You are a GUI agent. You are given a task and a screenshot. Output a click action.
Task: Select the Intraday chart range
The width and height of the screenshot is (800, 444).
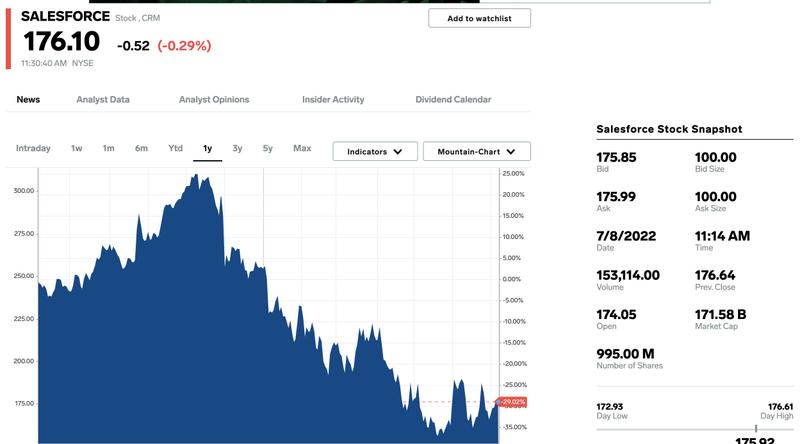coord(33,148)
